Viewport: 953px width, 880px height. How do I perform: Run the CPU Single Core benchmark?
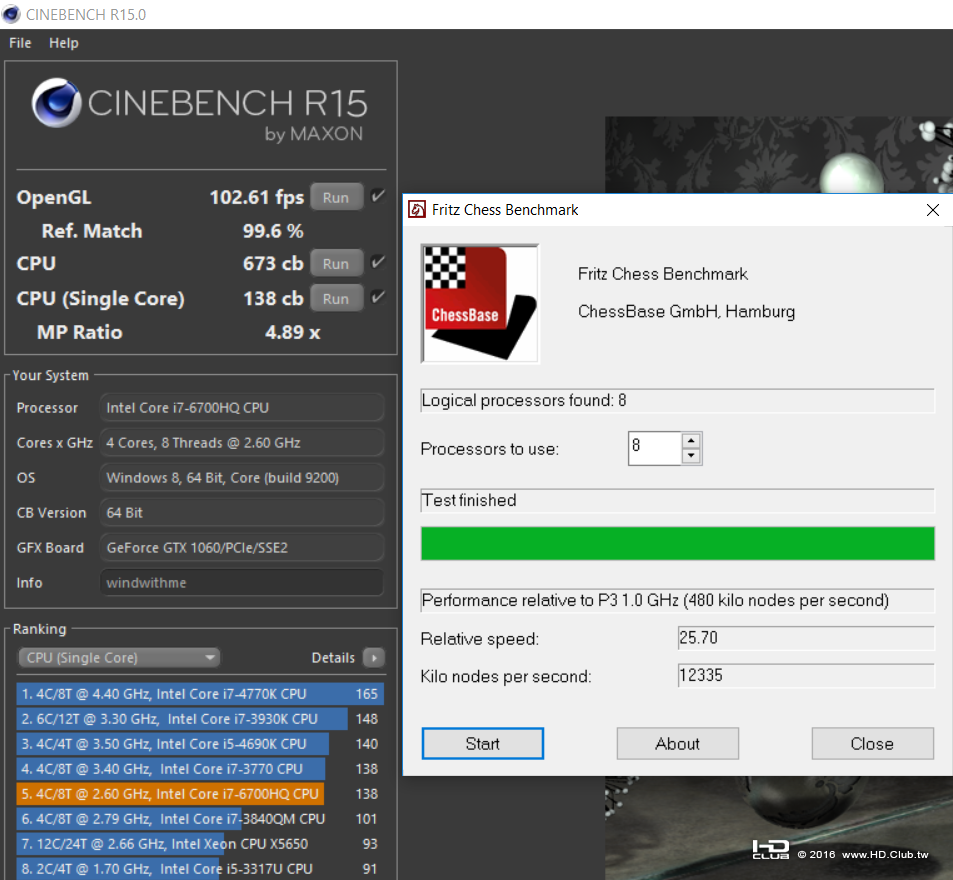[x=336, y=298]
